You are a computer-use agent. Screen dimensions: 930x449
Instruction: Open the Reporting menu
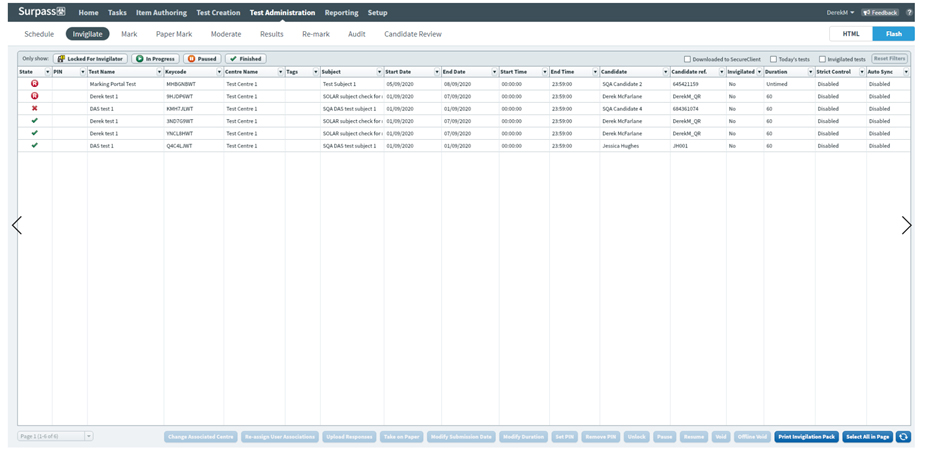(341, 12)
